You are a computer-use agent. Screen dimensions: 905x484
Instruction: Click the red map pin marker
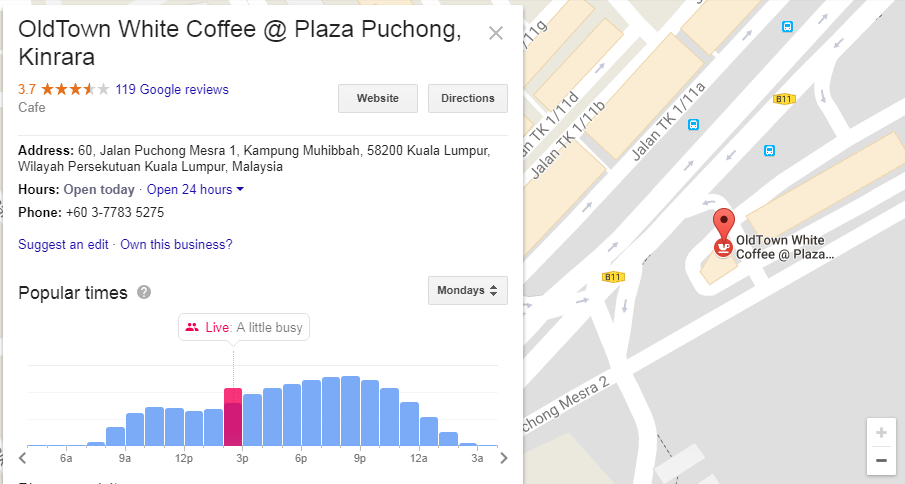click(722, 222)
